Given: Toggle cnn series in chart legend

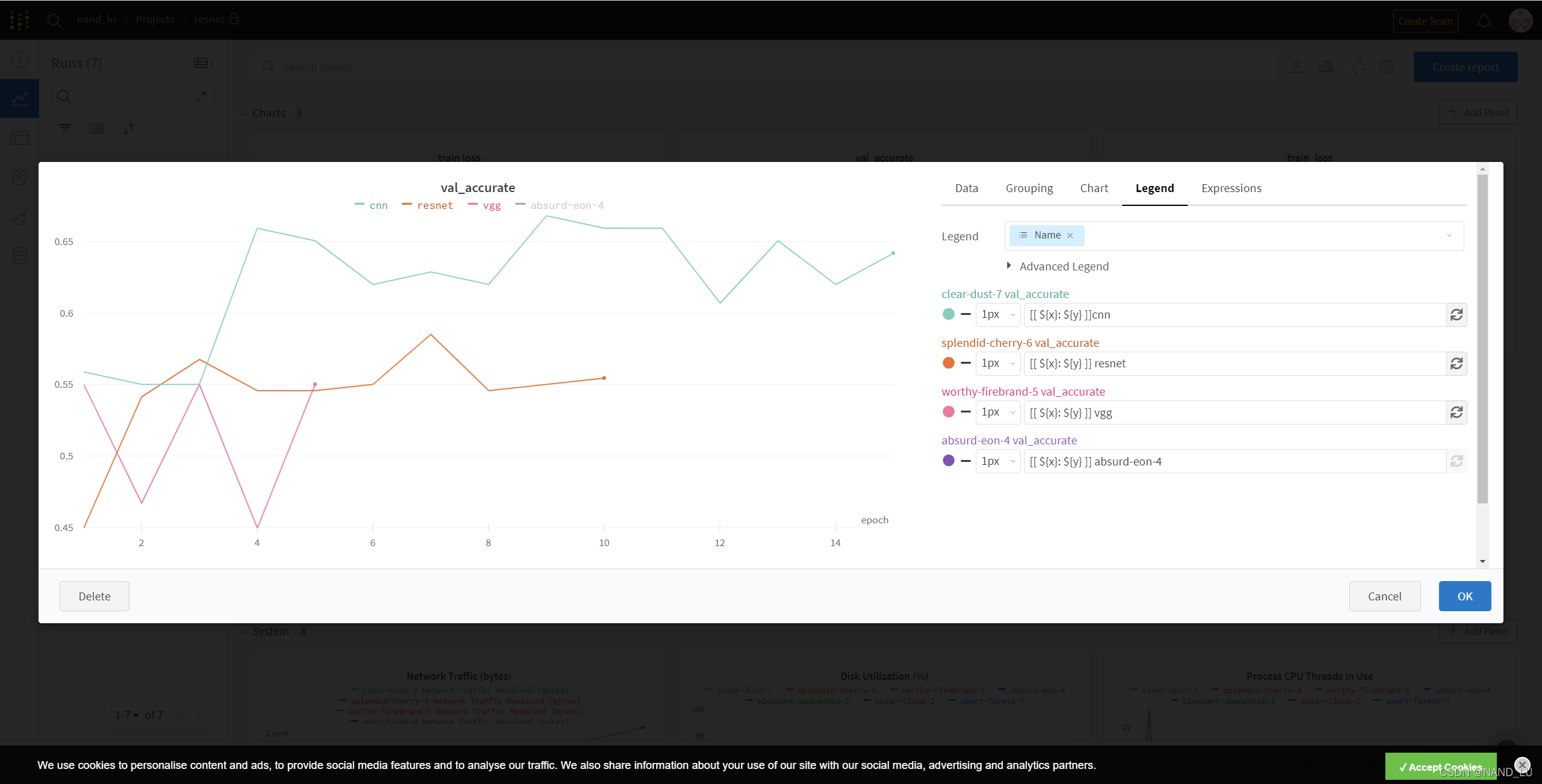Looking at the screenshot, I should [378, 205].
